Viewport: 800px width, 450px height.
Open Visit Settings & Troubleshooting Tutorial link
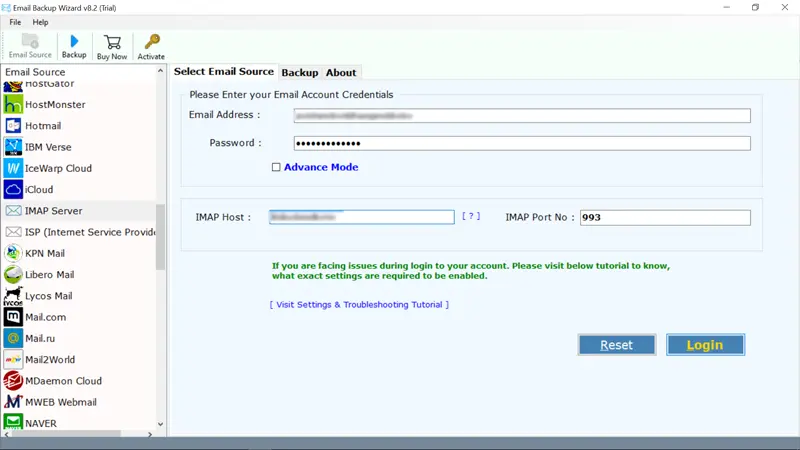[359, 305]
